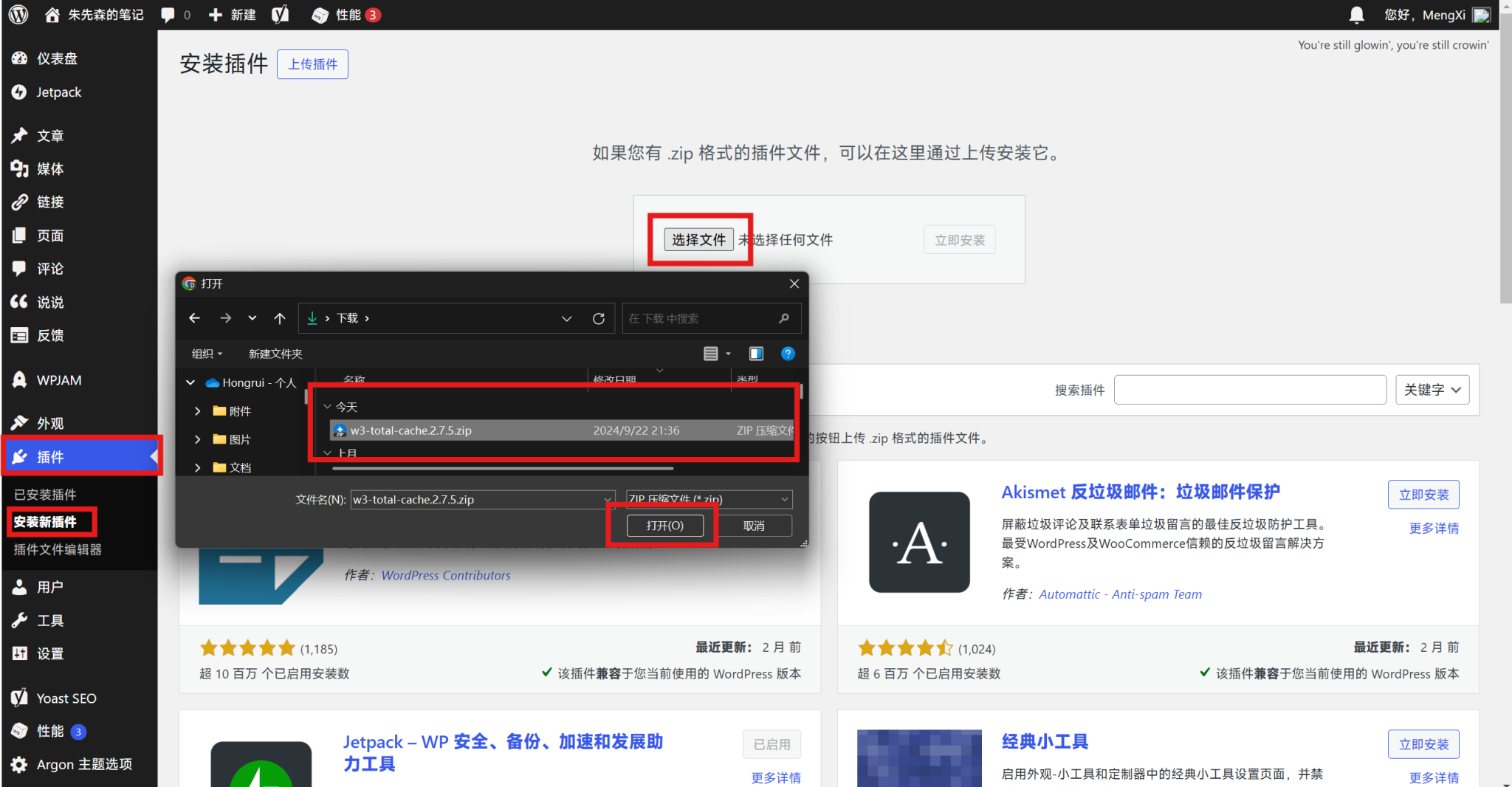1512x787 pixels.
Task: Click the 搜索插件 input field
Action: pos(1249,390)
